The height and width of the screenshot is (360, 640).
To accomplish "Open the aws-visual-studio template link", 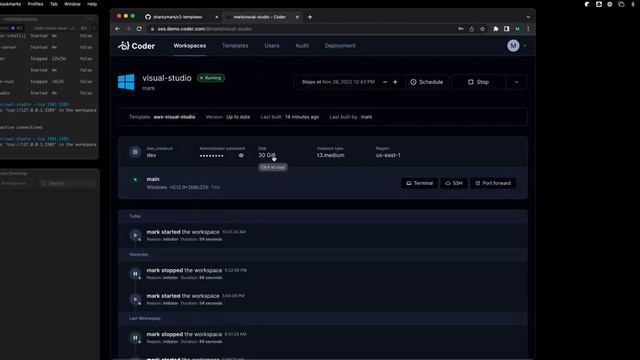I will tap(174, 117).
